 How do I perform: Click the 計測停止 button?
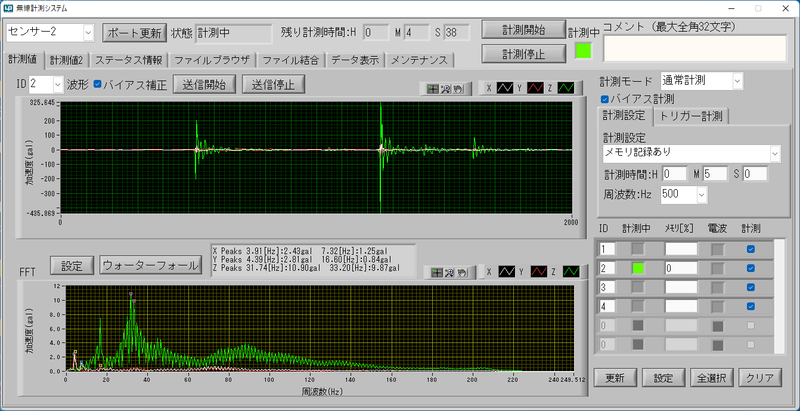coord(523,54)
